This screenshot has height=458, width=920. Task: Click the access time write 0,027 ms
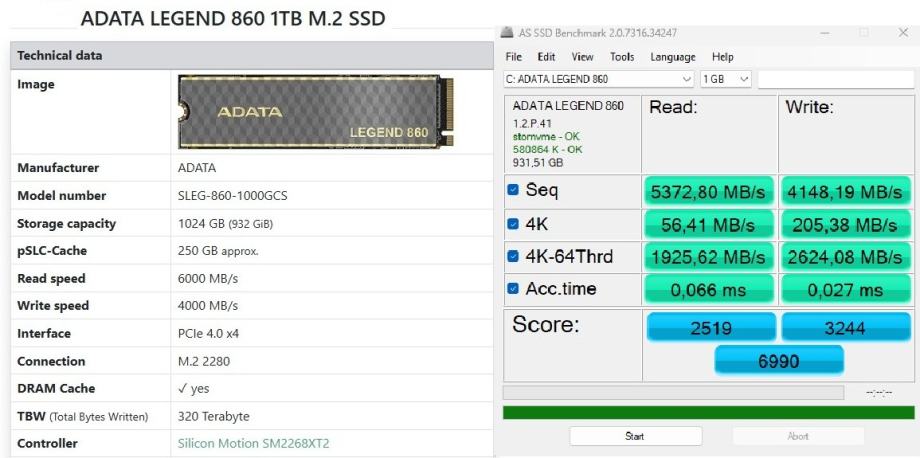(x=845, y=290)
